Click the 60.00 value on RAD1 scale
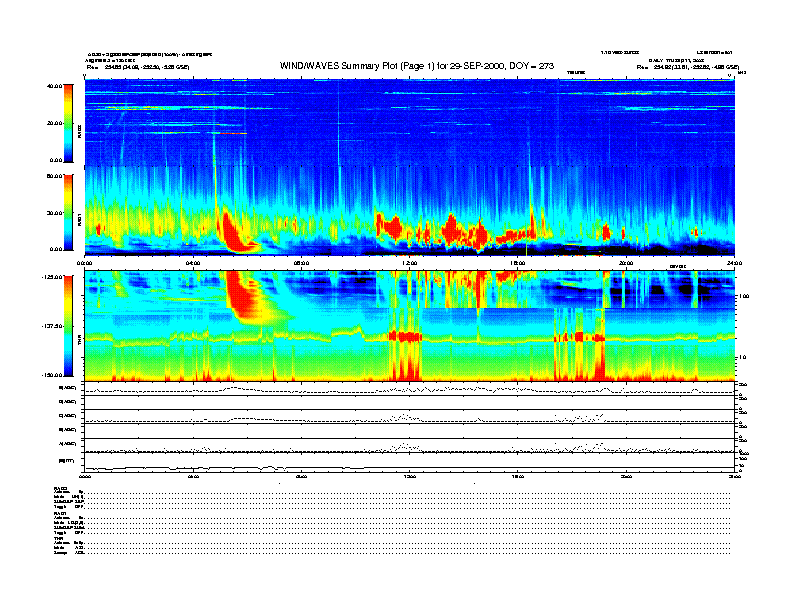 coord(54,176)
